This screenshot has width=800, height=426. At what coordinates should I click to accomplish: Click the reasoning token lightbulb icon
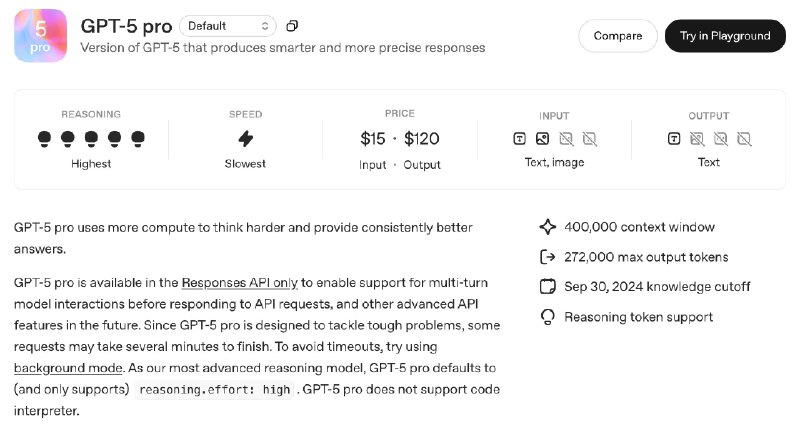[547, 317]
